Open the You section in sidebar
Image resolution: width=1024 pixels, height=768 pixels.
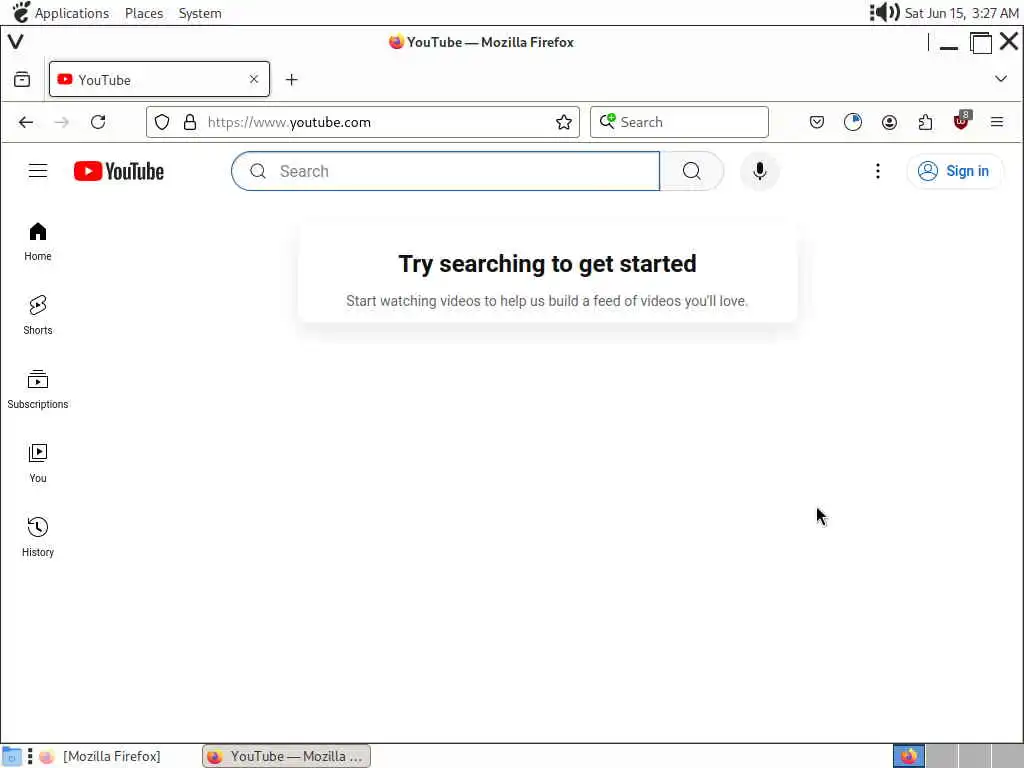(38, 464)
